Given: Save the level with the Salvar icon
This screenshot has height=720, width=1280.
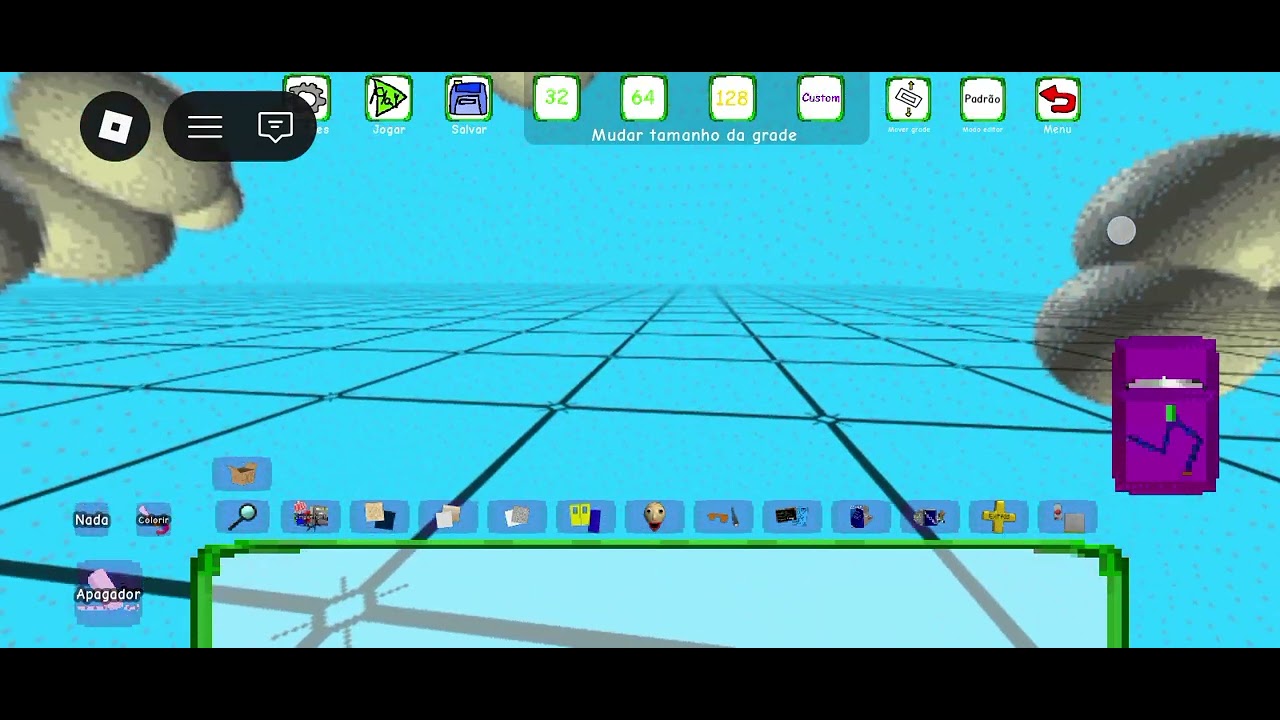Looking at the screenshot, I should [x=469, y=98].
